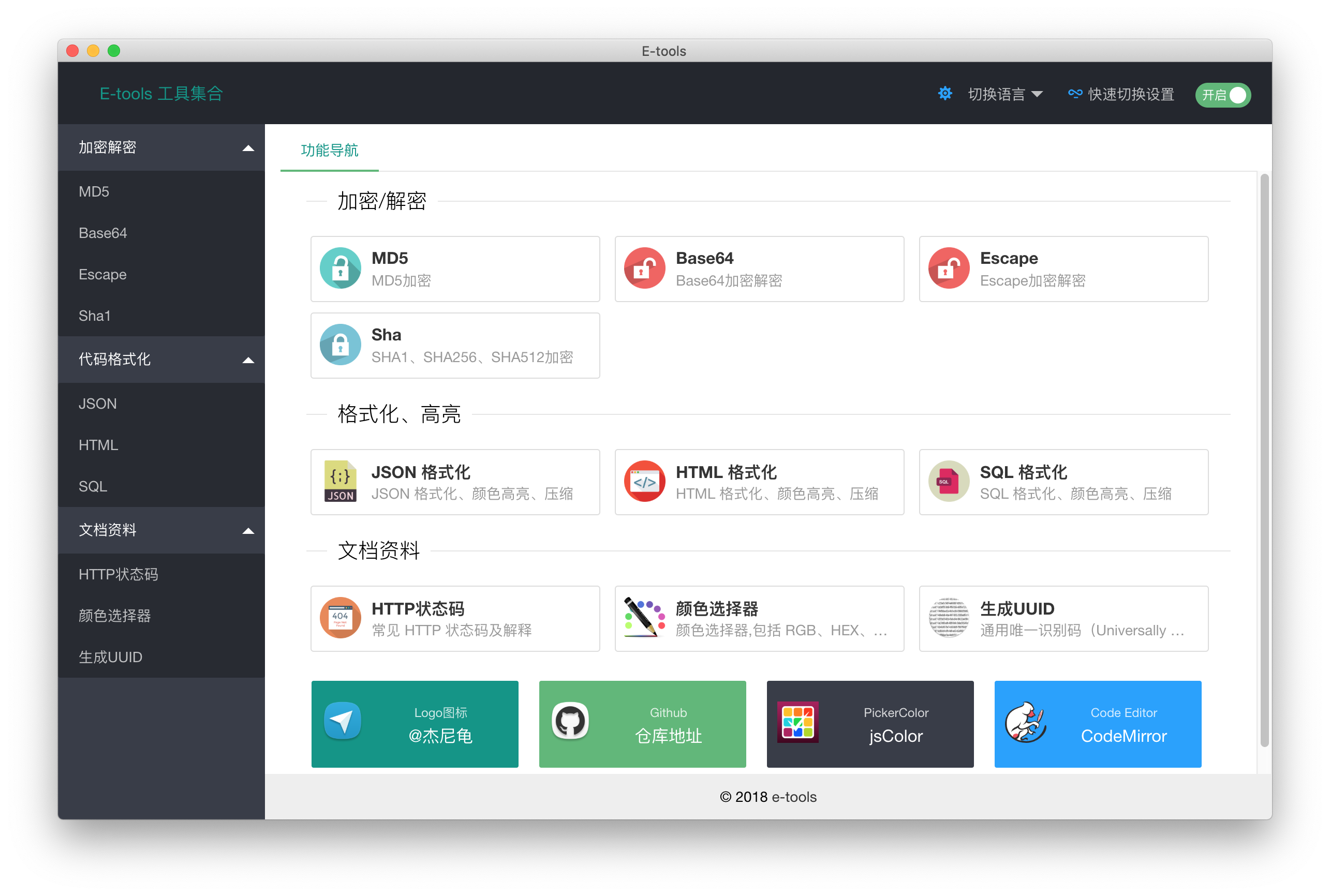
Task: Open HTTP状态码 in the sidebar
Action: [161, 574]
